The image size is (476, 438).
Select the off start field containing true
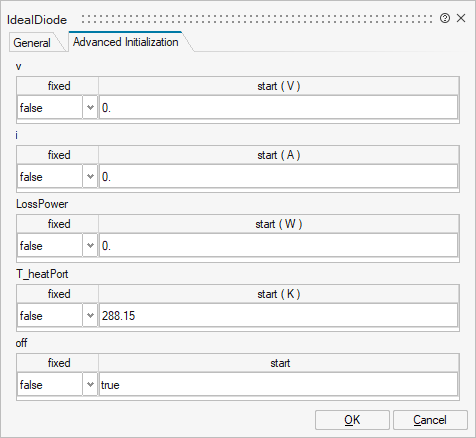click(278, 385)
